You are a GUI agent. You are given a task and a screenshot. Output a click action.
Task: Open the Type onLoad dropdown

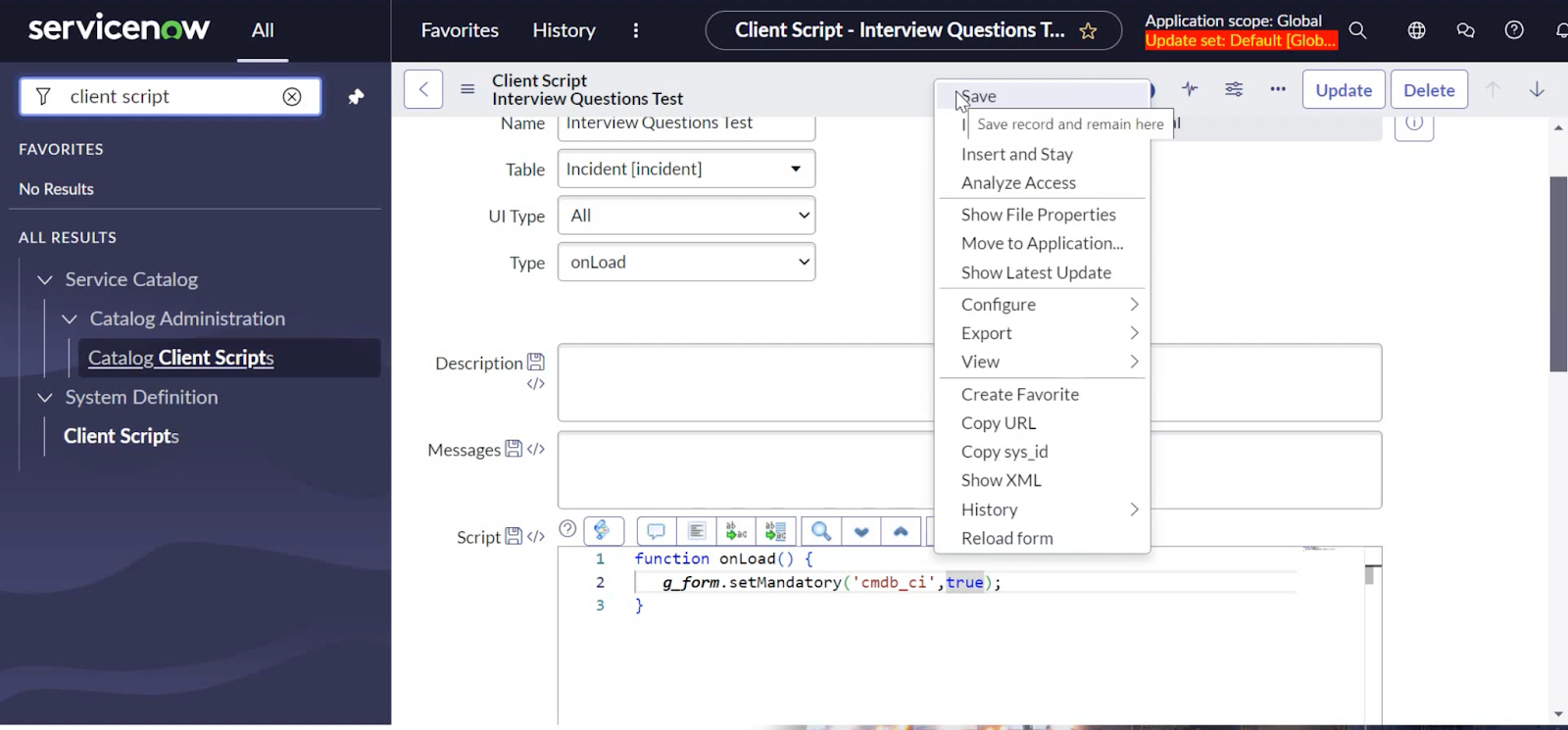click(x=686, y=262)
